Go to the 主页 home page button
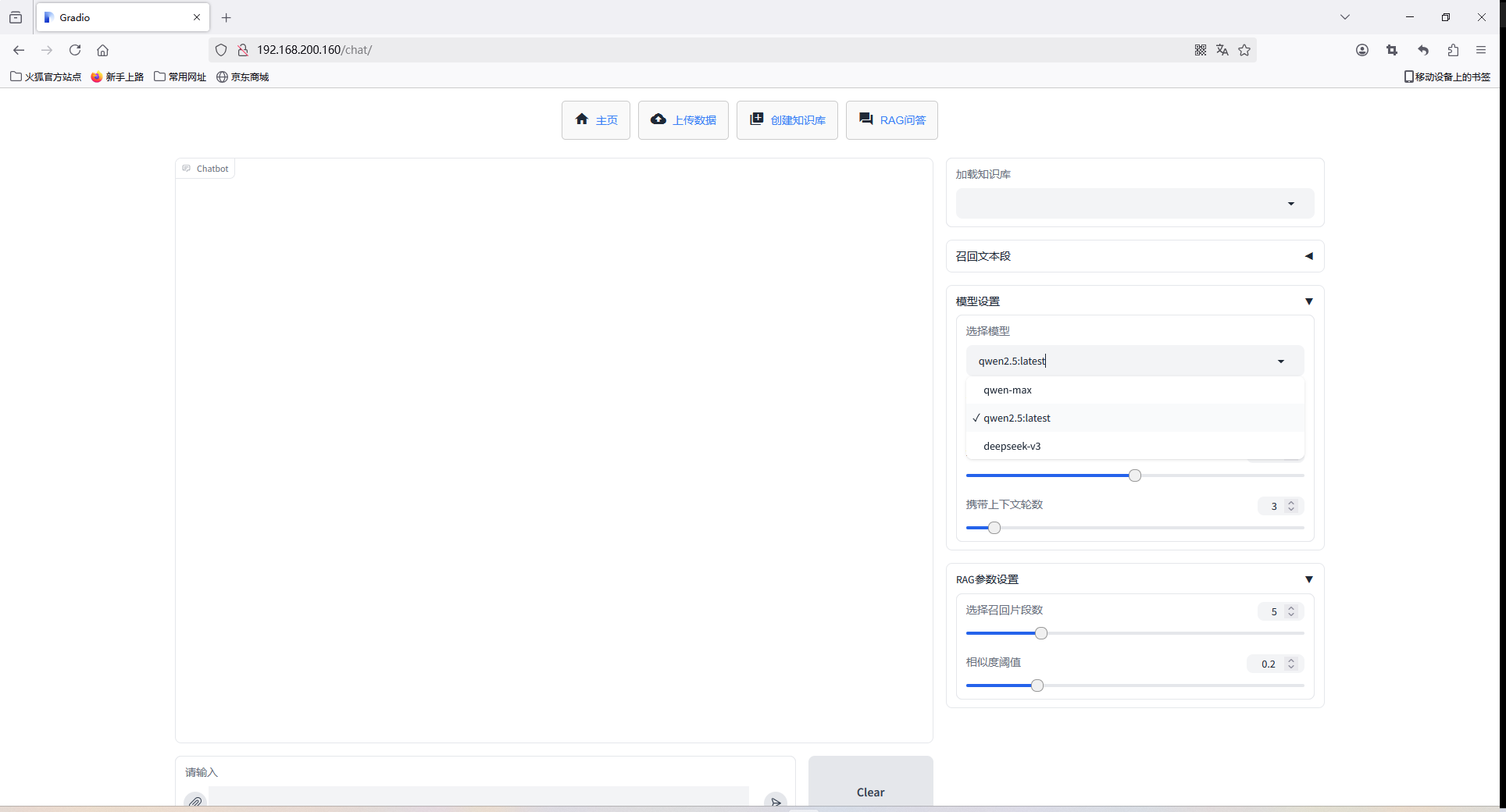This screenshot has height=812, width=1506. [595, 120]
